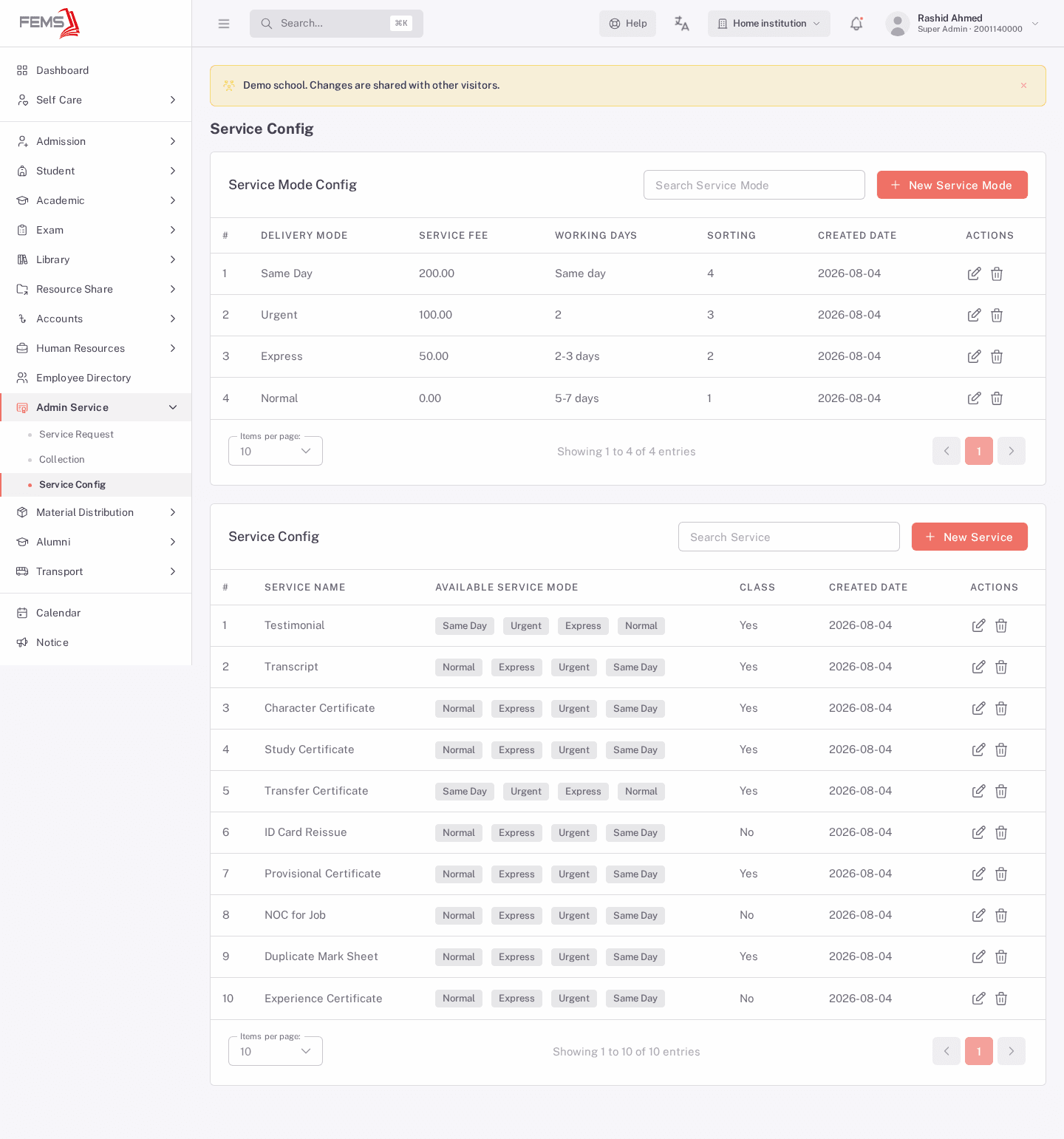This screenshot has width=1064, height=1139.
Task: Open Items per page dropdown below services table
Action: pyautogui.click(x=276, y=1051)
